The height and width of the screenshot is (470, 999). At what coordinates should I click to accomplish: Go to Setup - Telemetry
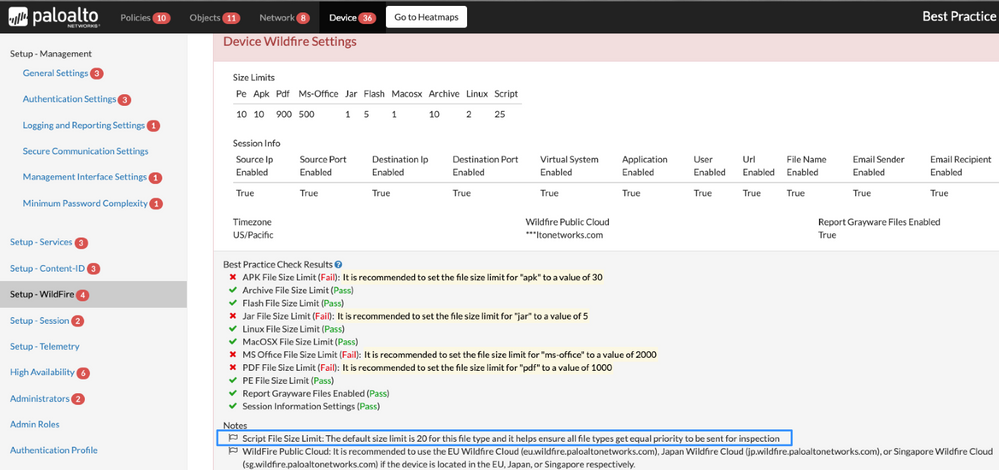[x=45, y=346]
